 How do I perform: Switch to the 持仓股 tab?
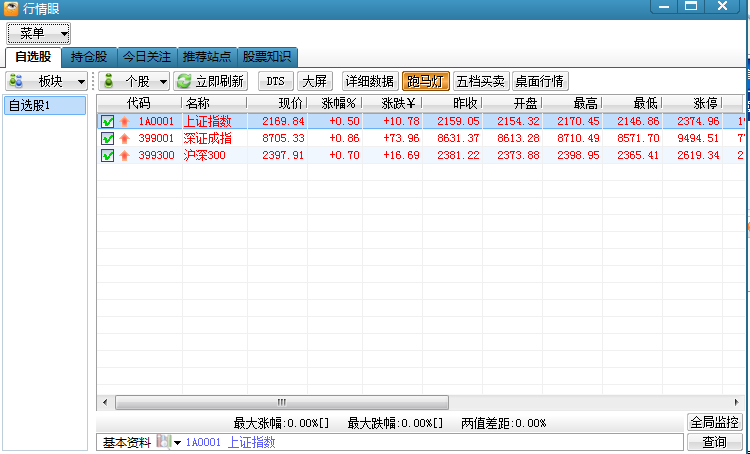click(x=89, y=57)
